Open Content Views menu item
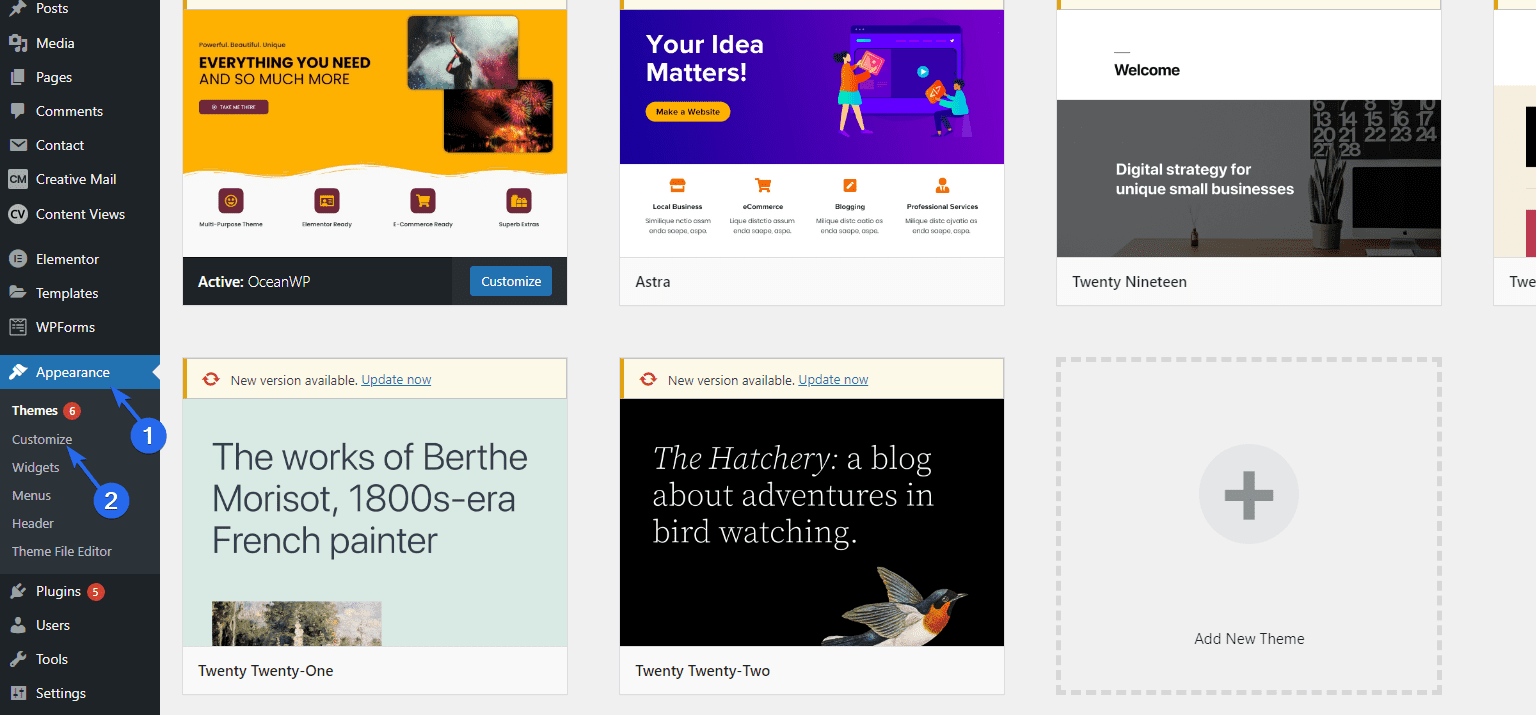The width and height of the screenshot is (1536, 715). tap(80, 214)
